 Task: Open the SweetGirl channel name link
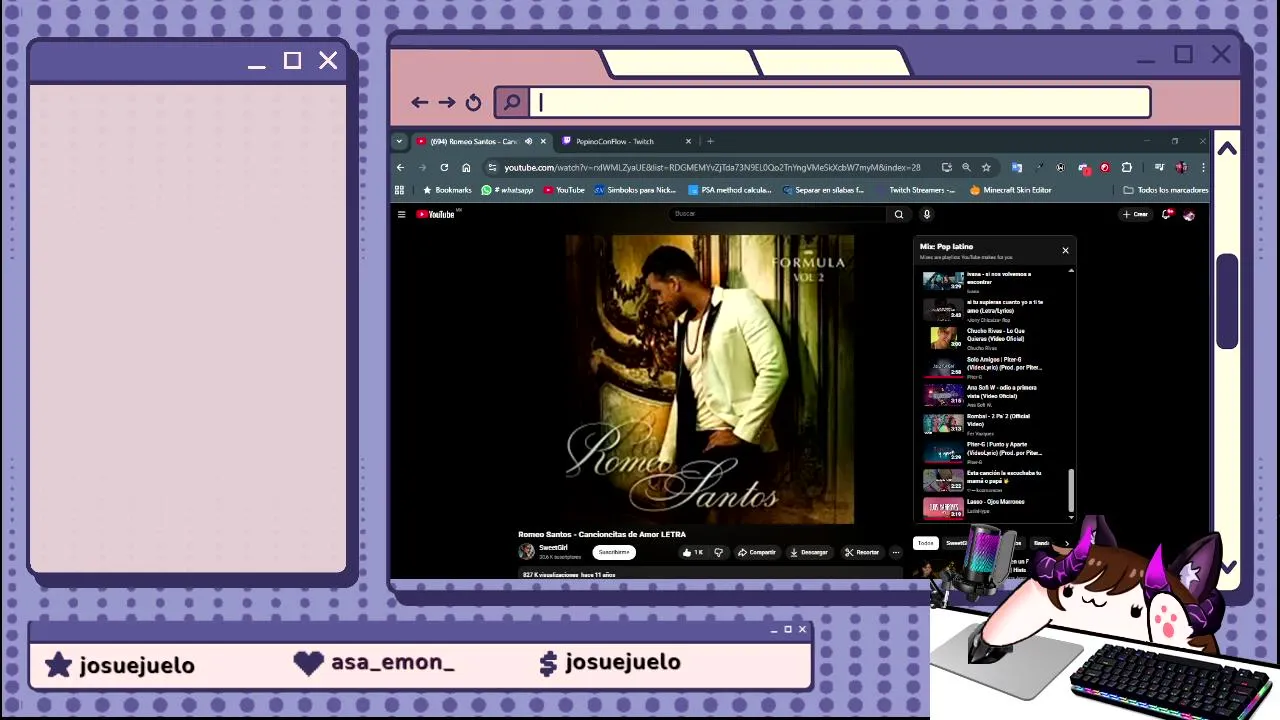click(553, 547)
